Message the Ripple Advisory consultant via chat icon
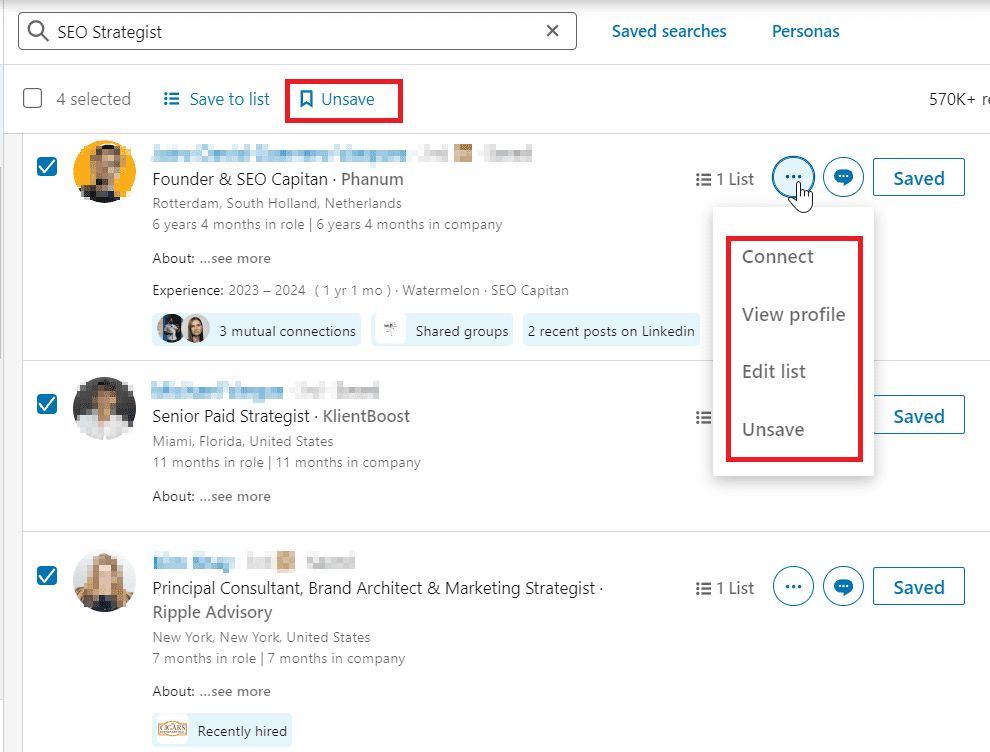 pyautogui.click(x=843, y=588)
